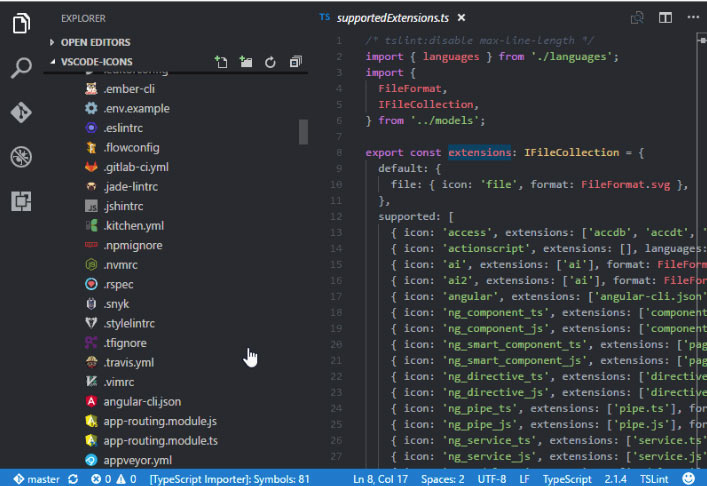This screenshot has width=707, height=486.
Task: Collapse all folders in explorer
Action: click(295, 62)
